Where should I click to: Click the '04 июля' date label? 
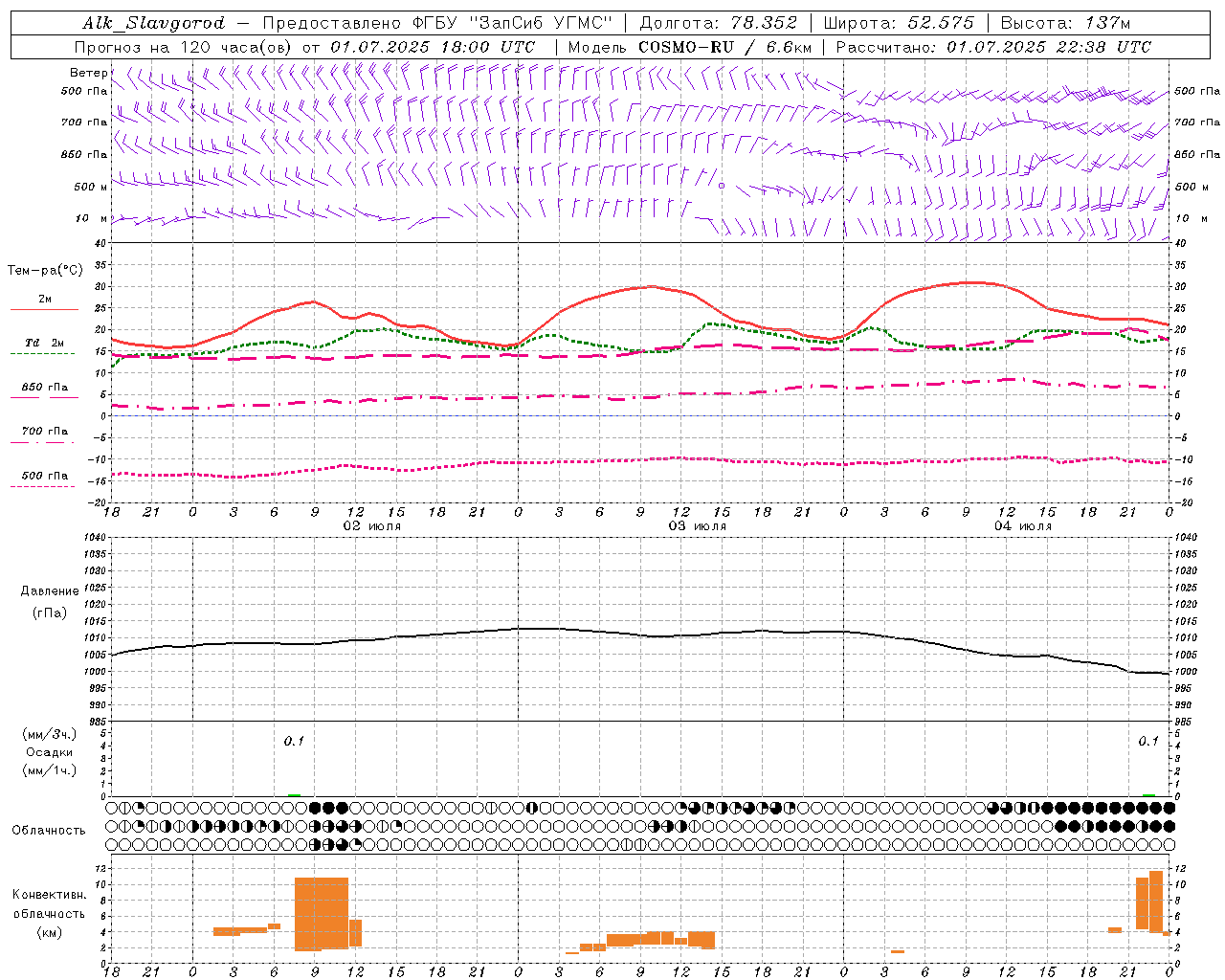1023,526
